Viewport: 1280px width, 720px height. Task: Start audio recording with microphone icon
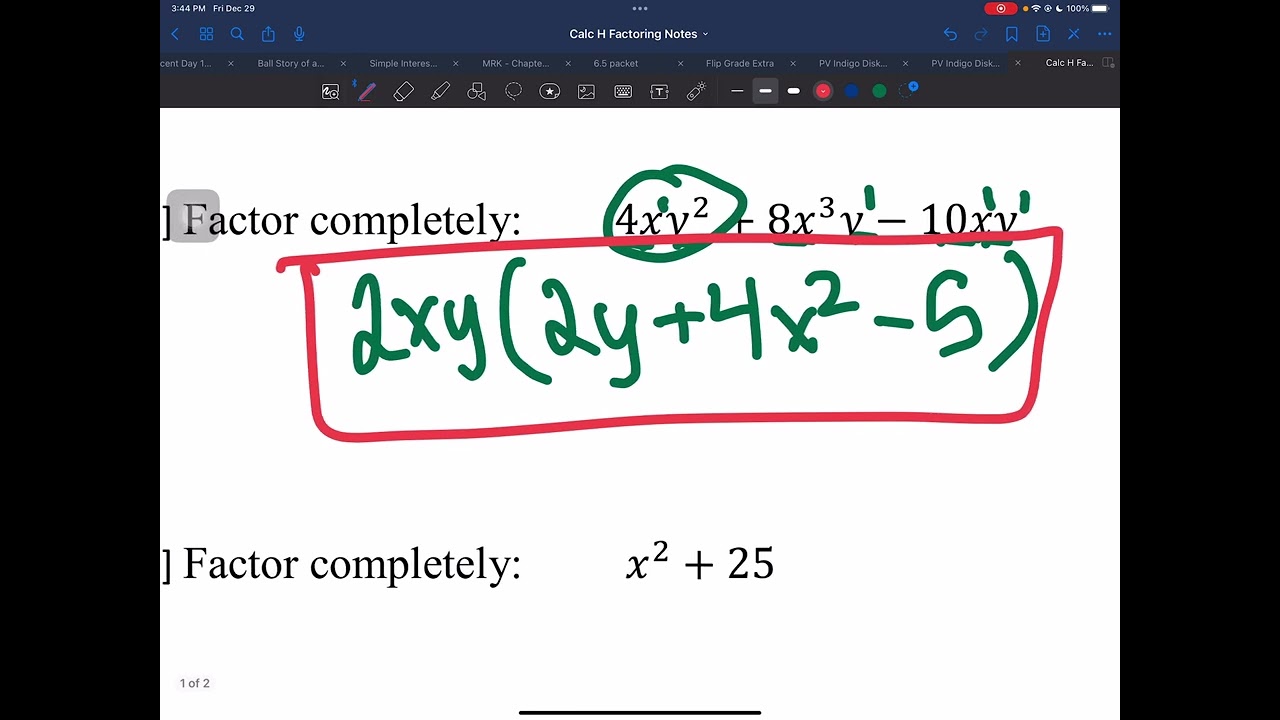point(299,34)
